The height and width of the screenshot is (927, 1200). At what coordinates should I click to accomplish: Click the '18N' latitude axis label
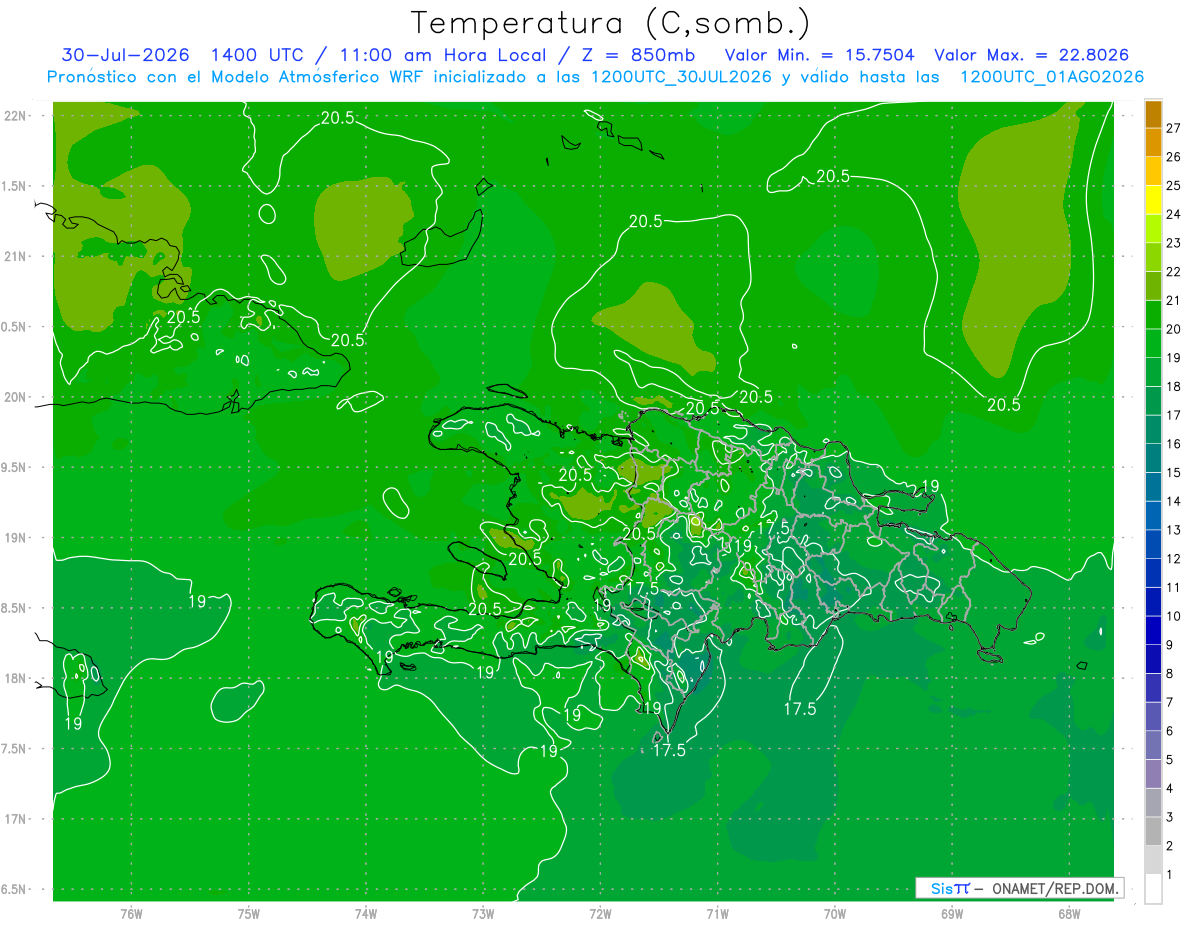click(16, 678)
